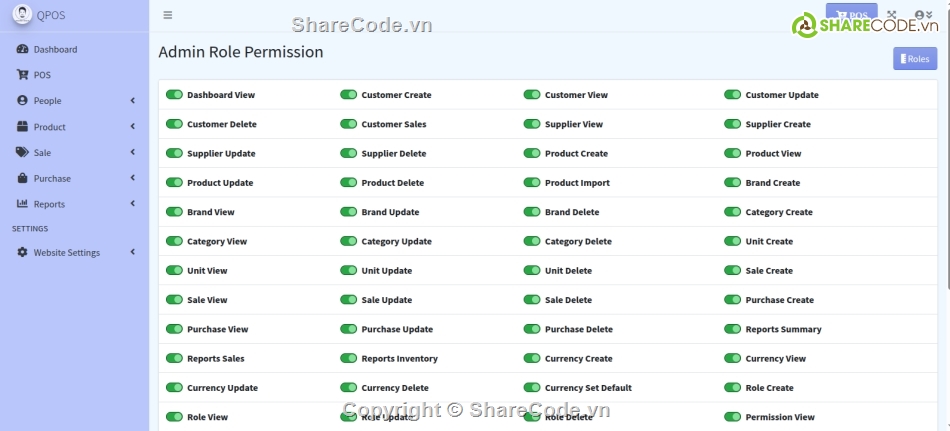
Task: Toggle the Brand View permission switch
Action: point(174,212)
